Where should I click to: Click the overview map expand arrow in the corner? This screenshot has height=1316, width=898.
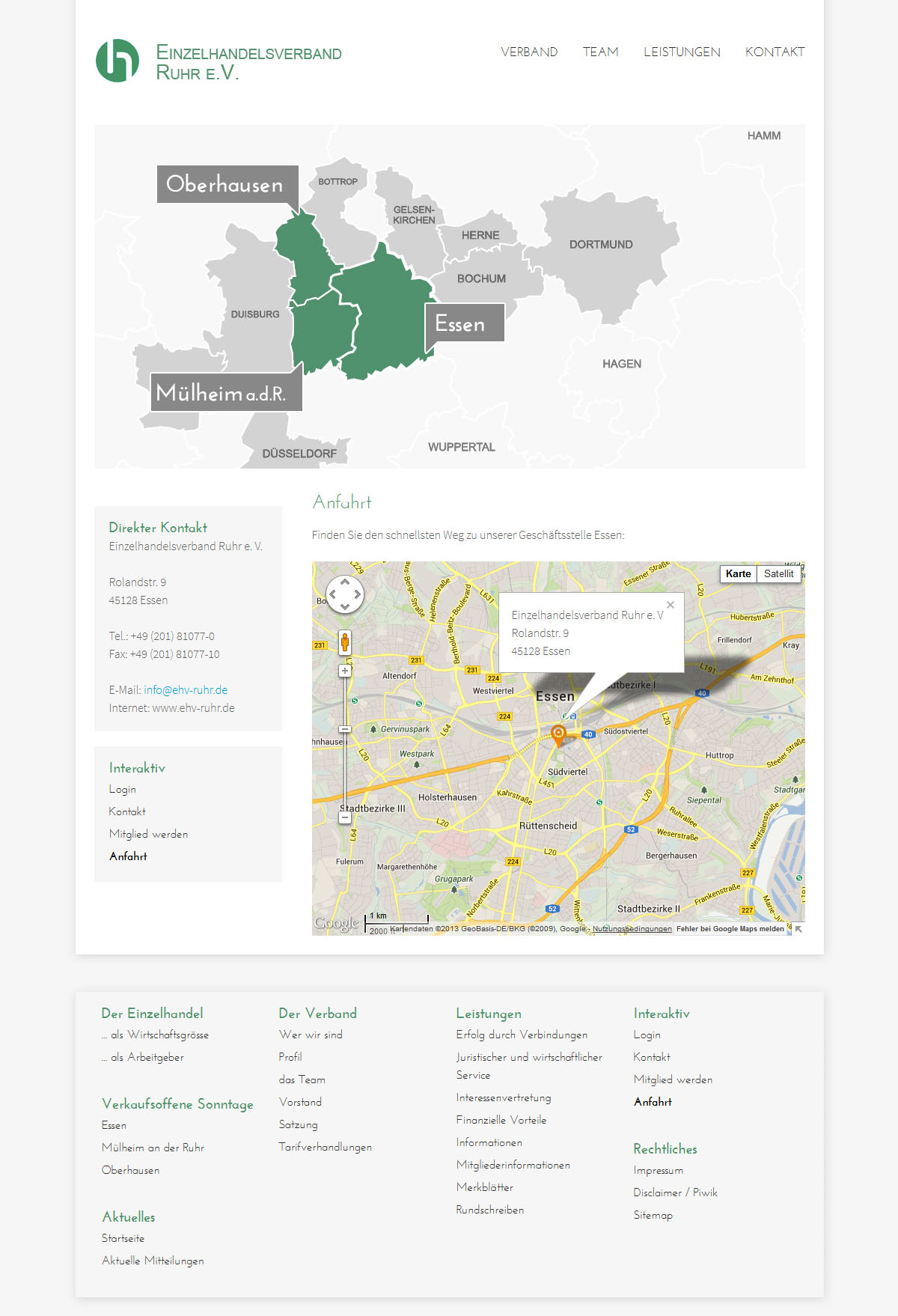(x=798, y=929)
